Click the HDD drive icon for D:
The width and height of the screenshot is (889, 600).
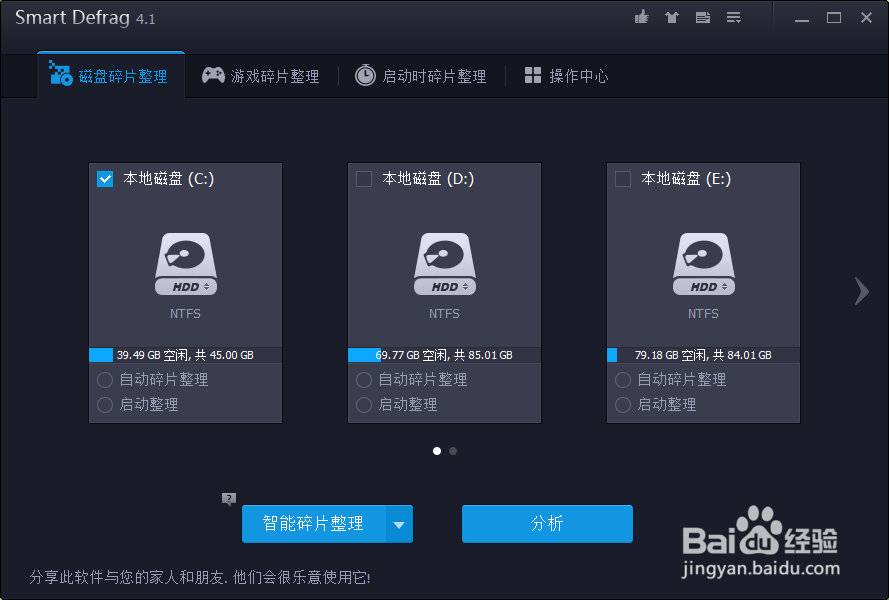[x=445, y=264]
